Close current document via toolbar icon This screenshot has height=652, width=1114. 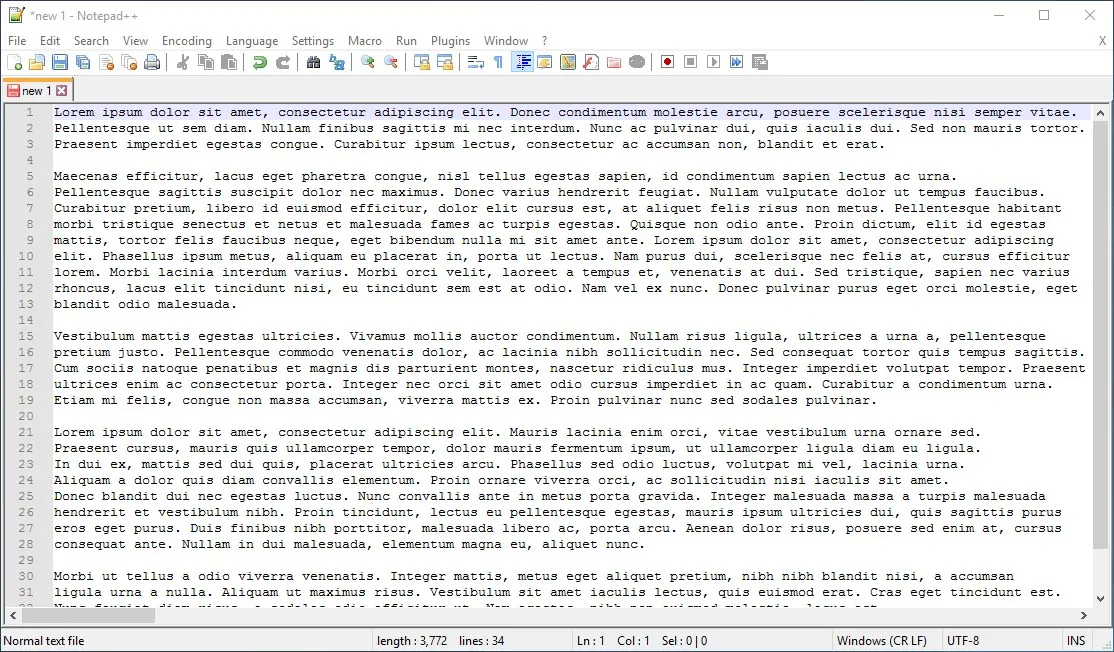[107, 63]
